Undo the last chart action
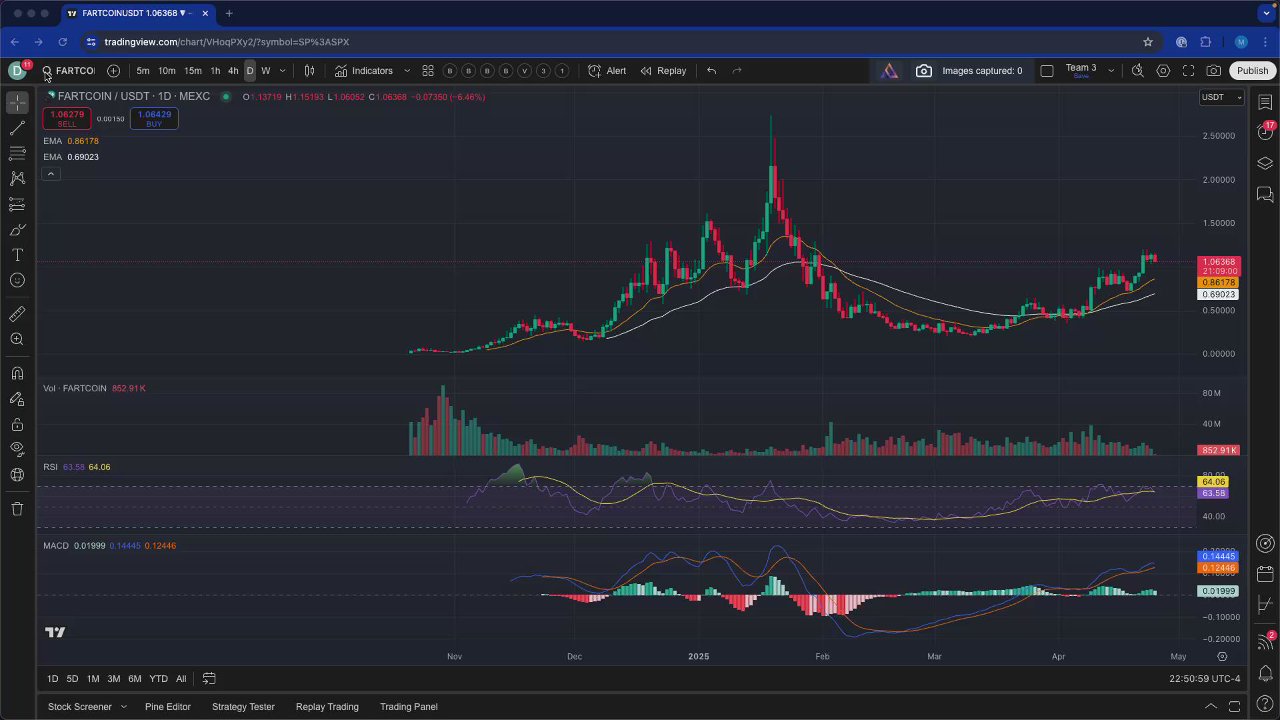Screen dimensions: 1280x720 tap(711, 71)
